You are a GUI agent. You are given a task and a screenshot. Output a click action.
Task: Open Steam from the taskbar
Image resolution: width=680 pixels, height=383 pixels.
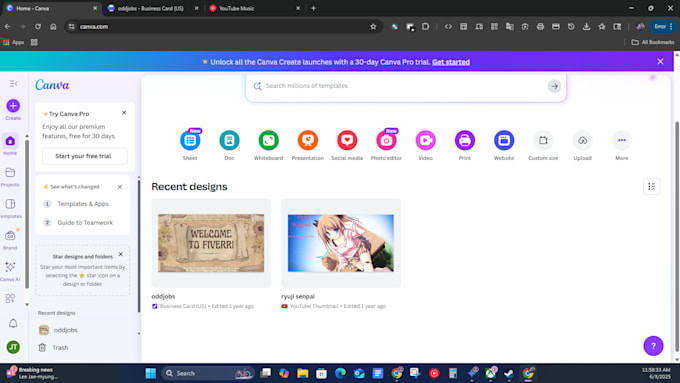click(509, 373)
